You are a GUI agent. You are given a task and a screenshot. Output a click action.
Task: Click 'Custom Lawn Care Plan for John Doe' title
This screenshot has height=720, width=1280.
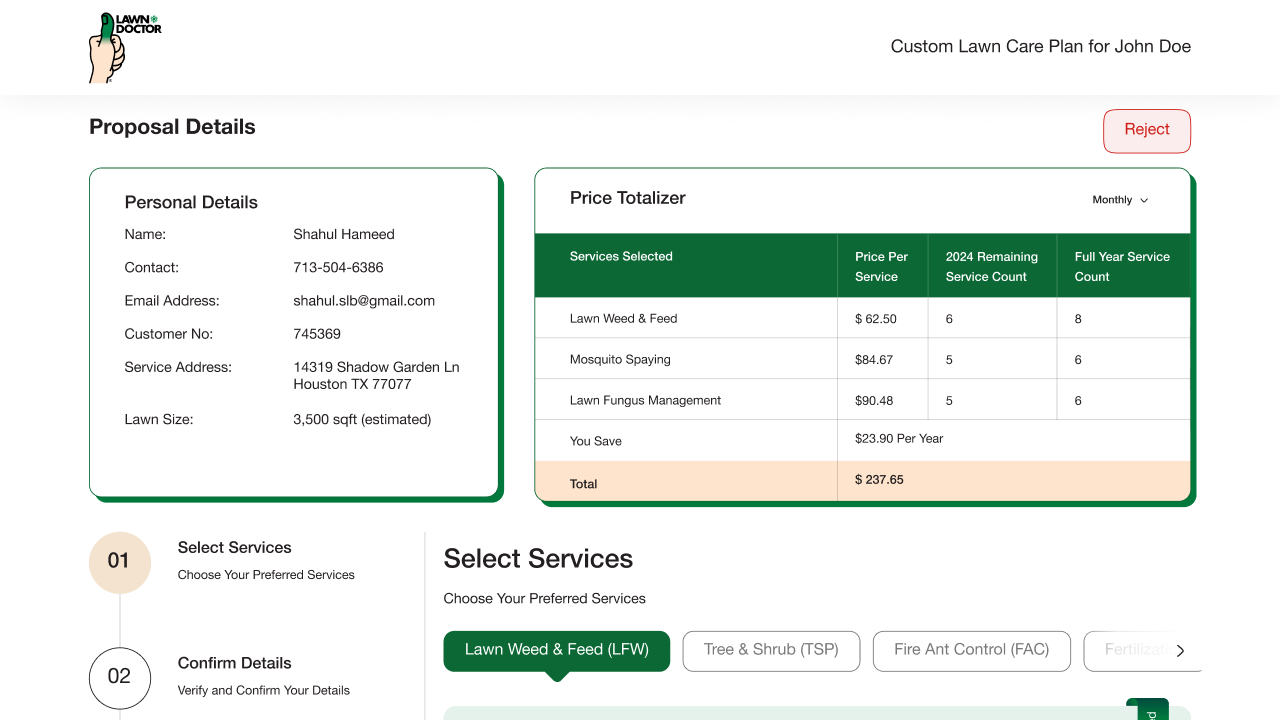click(x=1041, y=47)
